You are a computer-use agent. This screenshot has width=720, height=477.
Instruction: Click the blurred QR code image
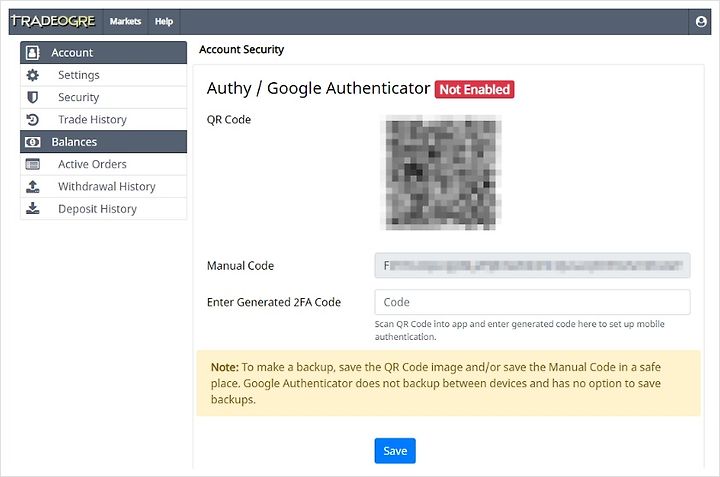coord(441,173)
